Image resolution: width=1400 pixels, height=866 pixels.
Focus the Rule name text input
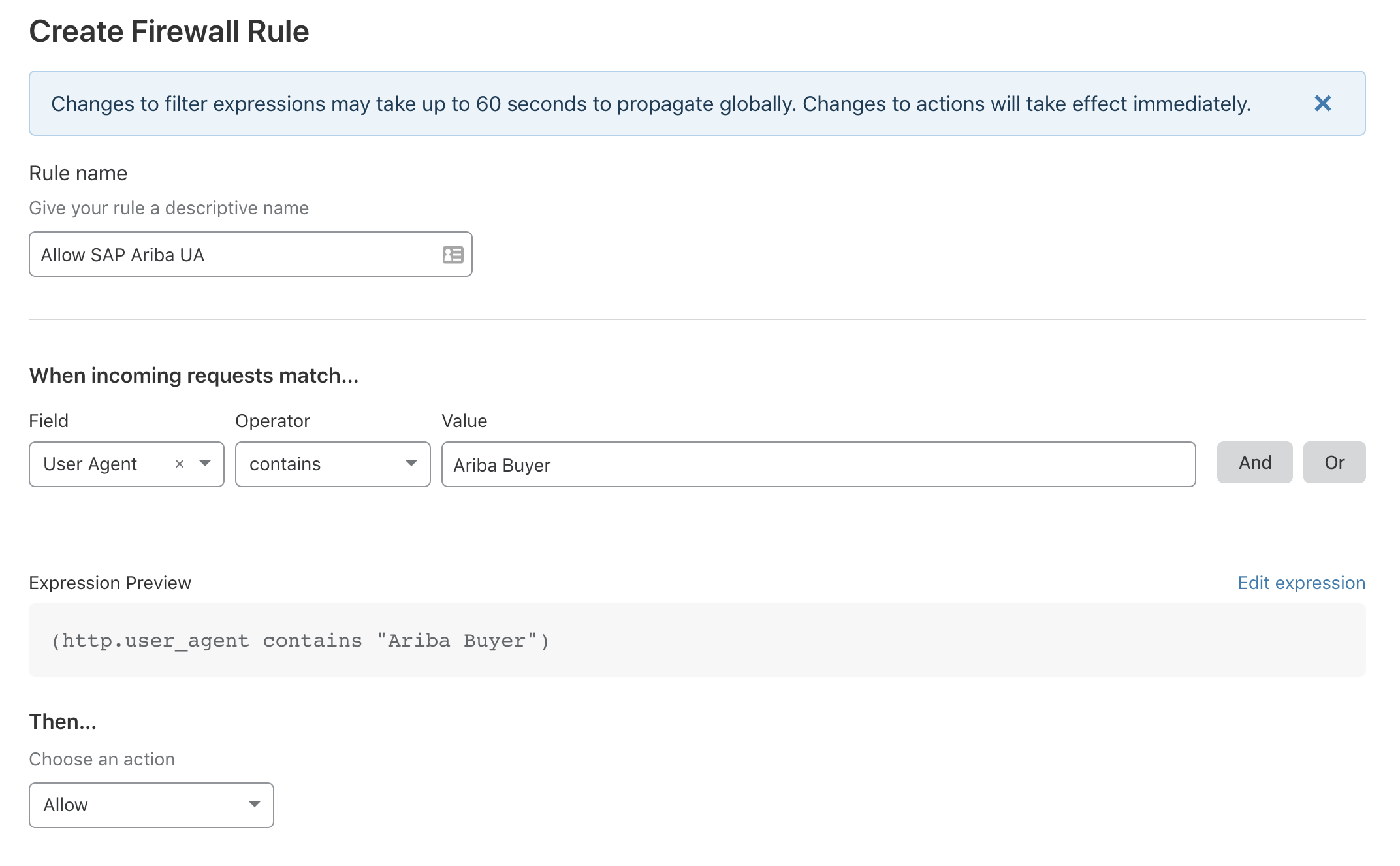point(235,255)
